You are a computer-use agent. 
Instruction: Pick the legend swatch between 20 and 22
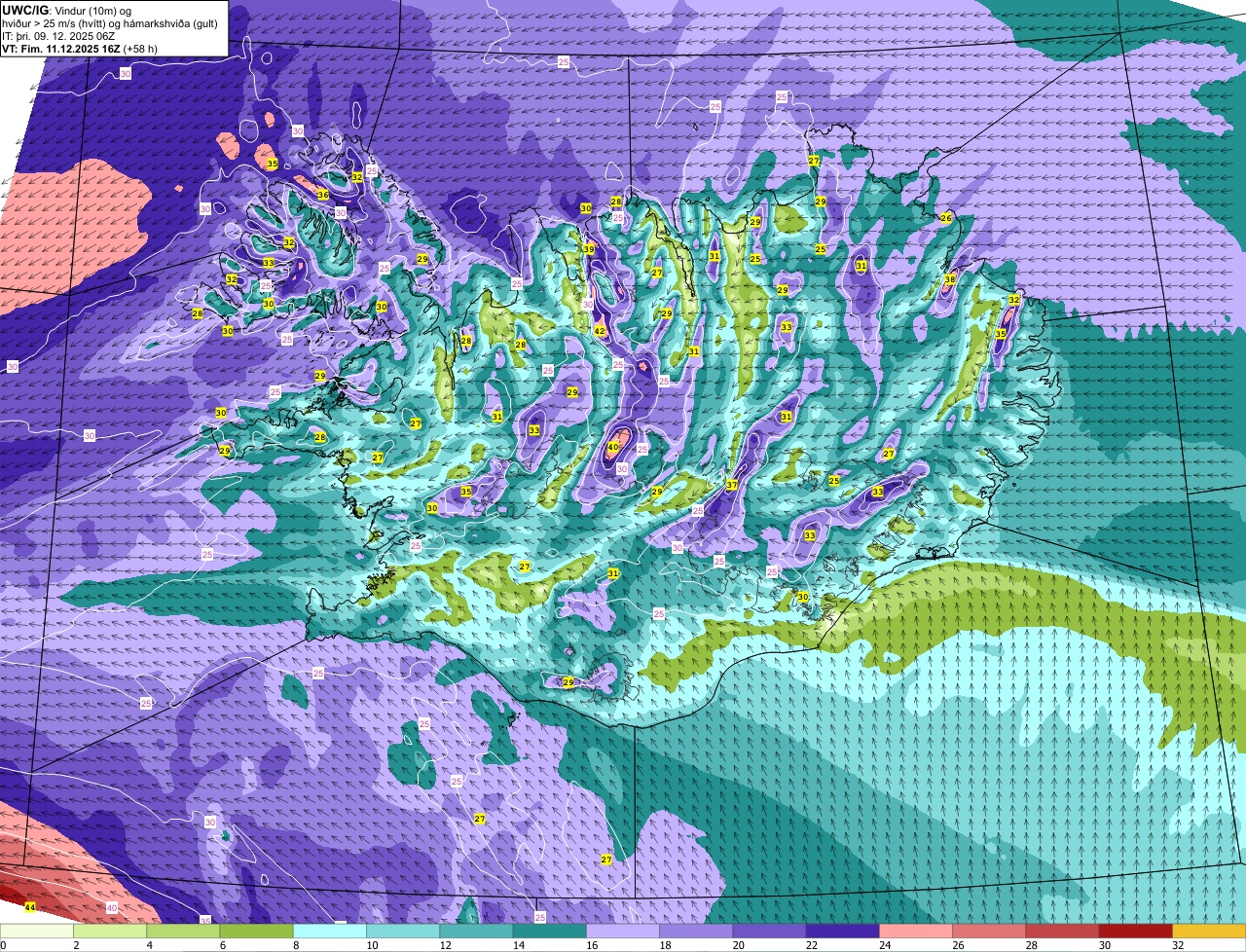click(x=769, y=932)
